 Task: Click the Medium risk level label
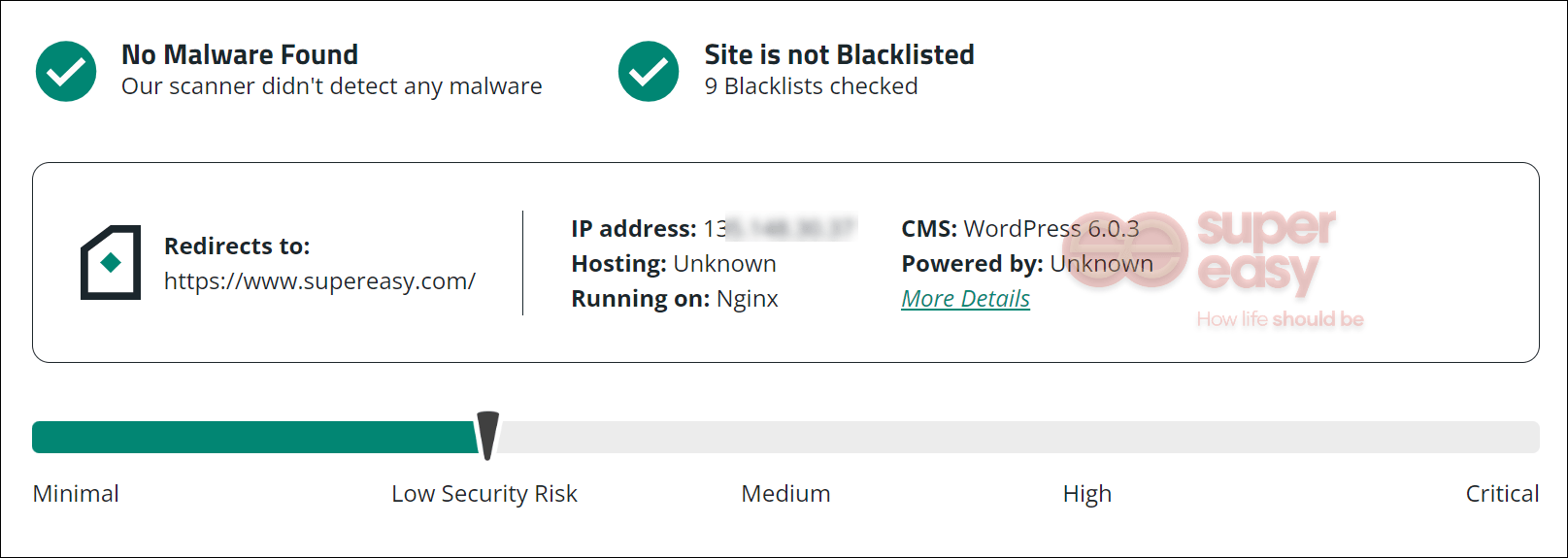[x=785, y=494]
